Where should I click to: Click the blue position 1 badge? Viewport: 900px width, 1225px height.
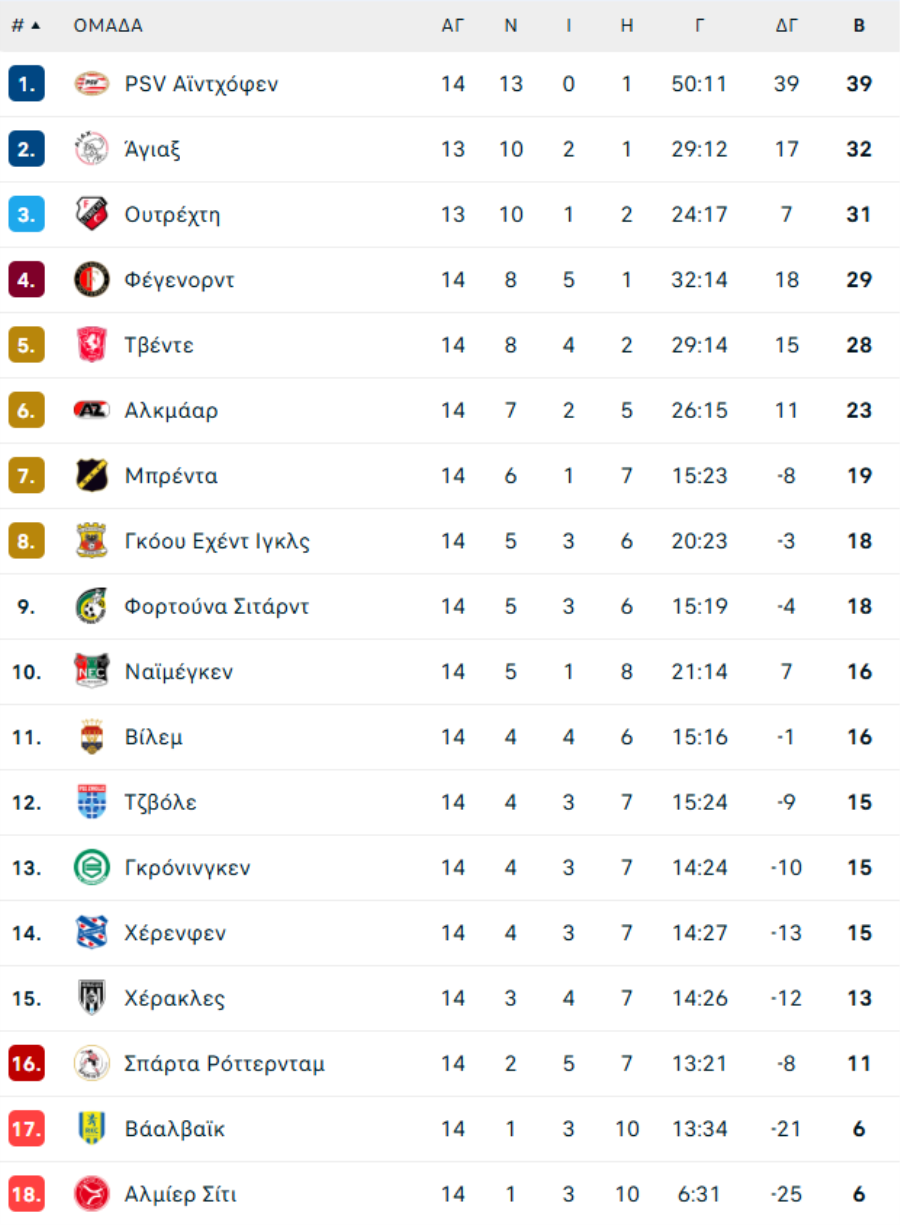pos(26,84)
